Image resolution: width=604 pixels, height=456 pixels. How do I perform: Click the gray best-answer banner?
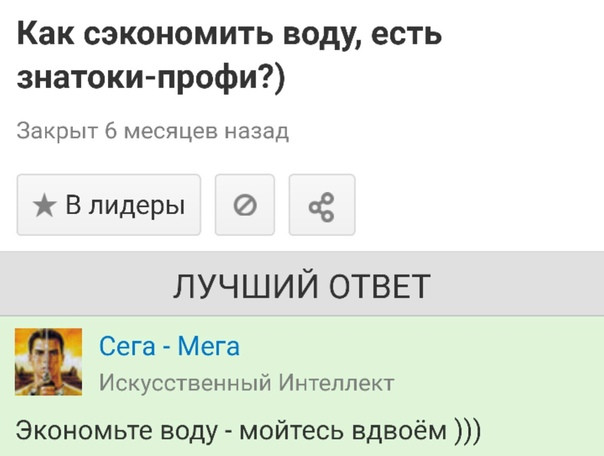coord(302,284)
